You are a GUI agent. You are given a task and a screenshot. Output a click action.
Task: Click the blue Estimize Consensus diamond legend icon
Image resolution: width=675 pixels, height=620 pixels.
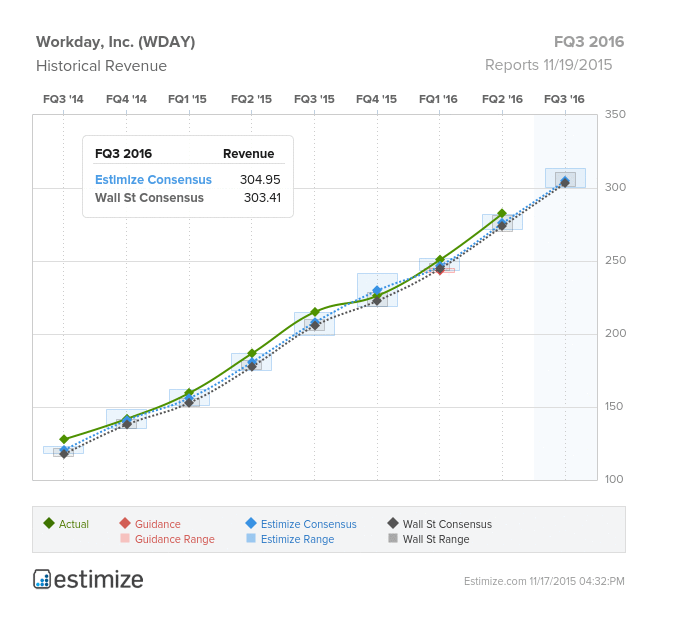(251, 523)
